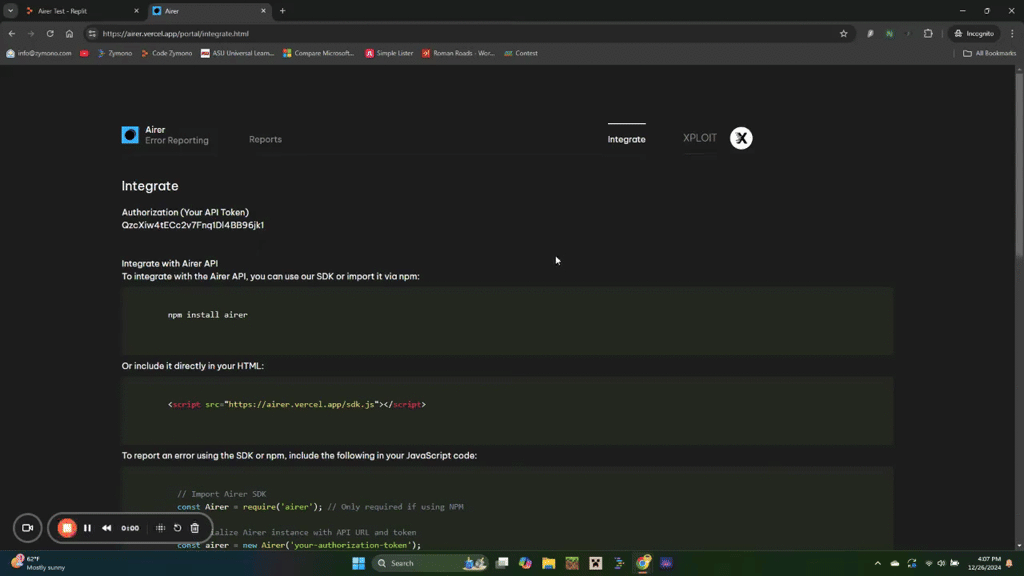This screenshot has width=1024, height=576.
Task: Delete the recording with trash icon
Action: tap(195, 528)
